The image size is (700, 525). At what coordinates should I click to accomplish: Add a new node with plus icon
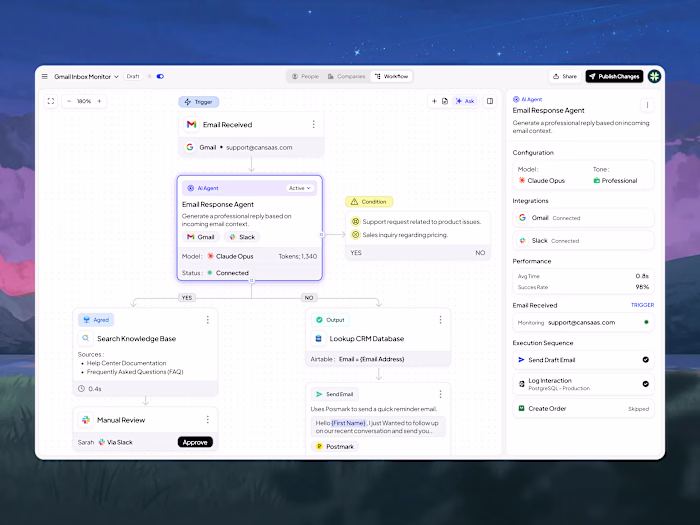coord(434,101)
